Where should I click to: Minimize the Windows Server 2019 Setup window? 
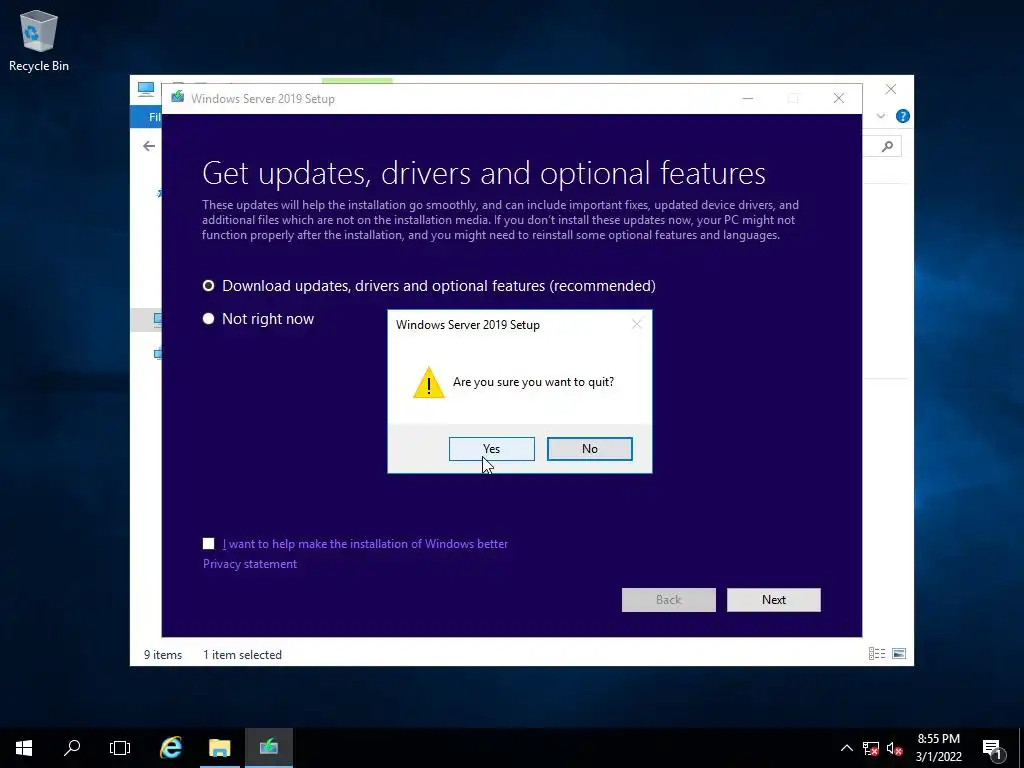pos(748,99)
